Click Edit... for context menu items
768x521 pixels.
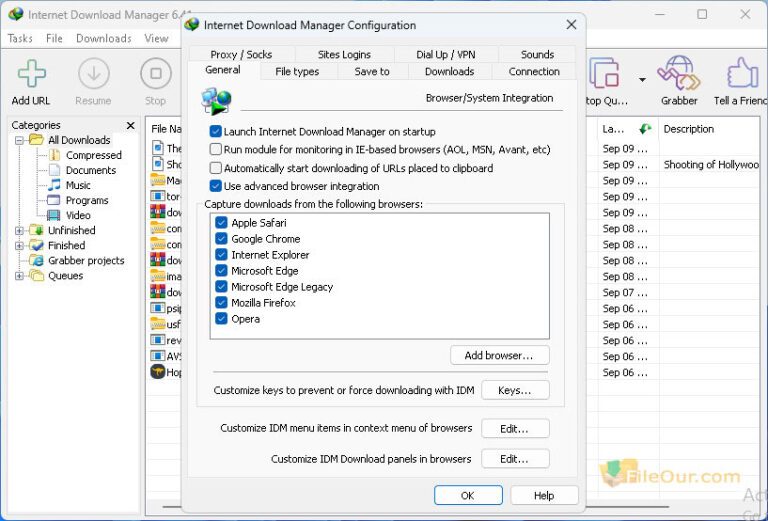(x=515, y=429)
